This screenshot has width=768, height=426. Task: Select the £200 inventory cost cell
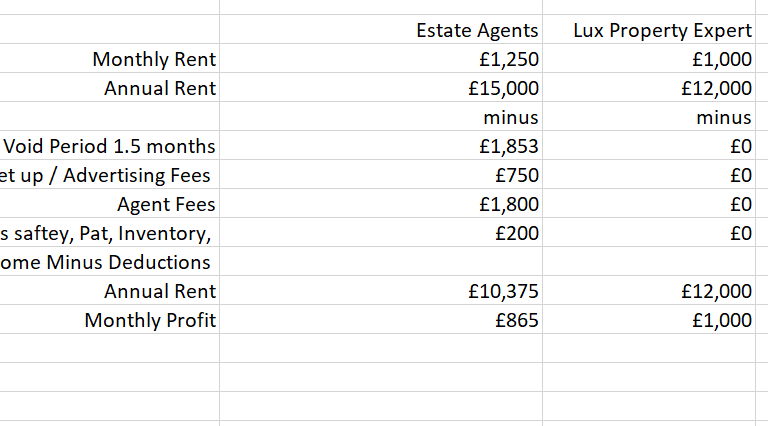coord(517,234)
